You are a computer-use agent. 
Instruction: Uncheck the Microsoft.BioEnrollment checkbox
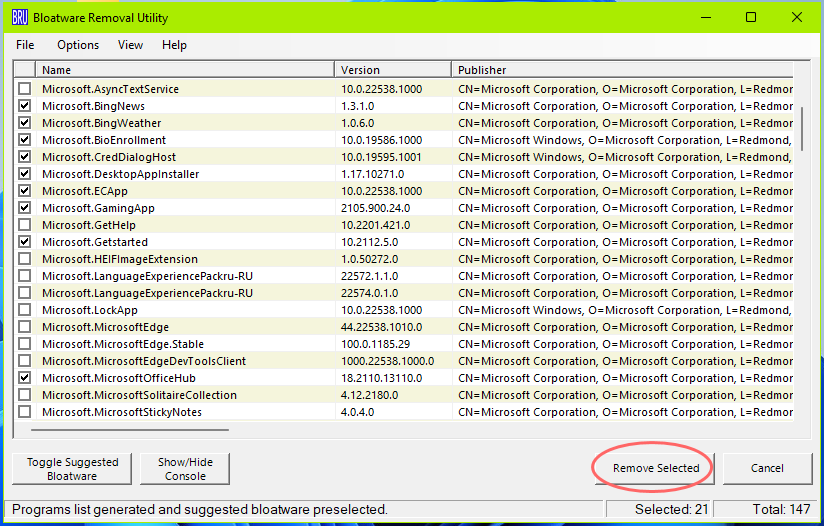[x=24, y=140]
